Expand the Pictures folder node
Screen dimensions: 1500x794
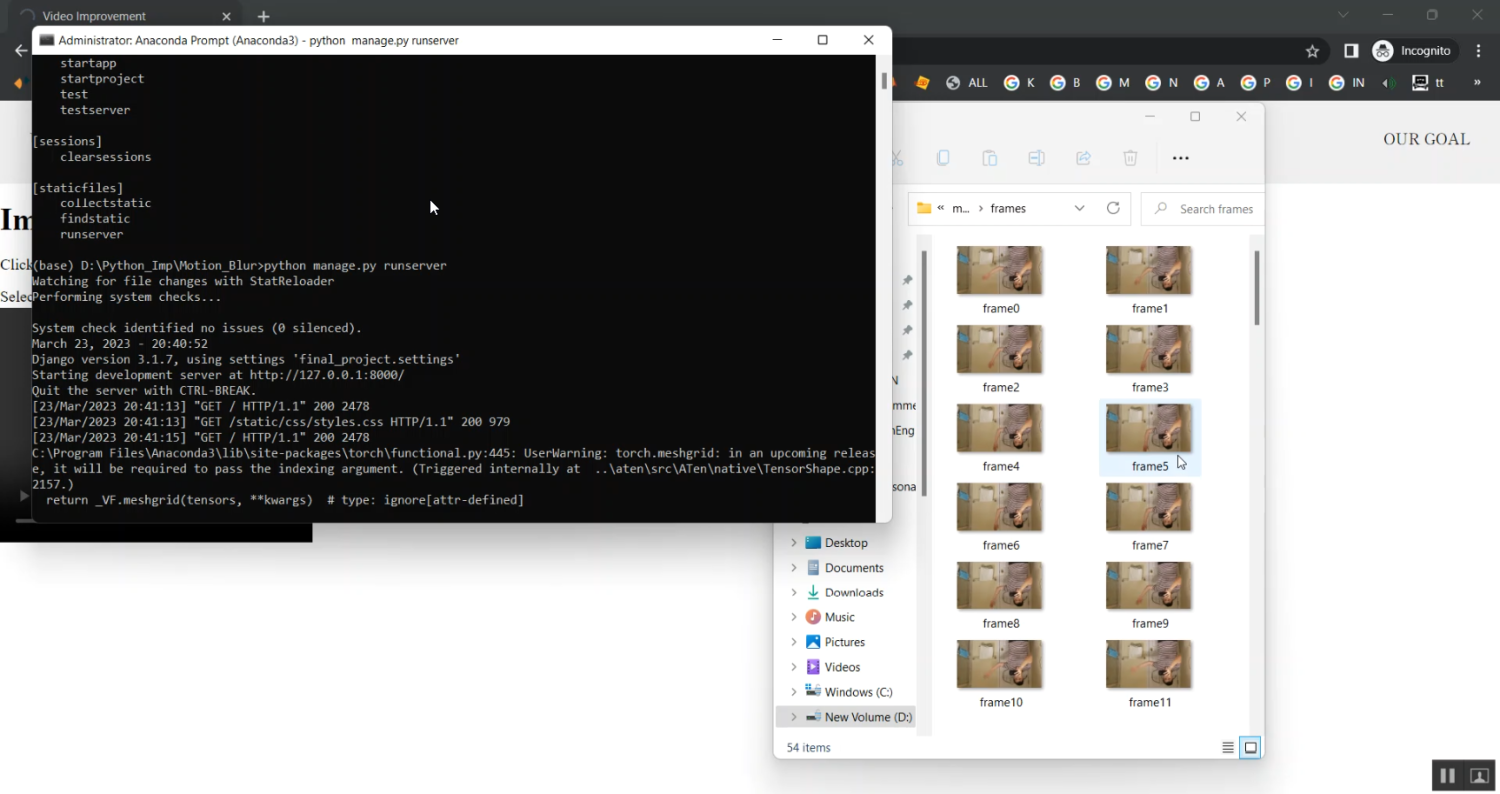(794, 642)
